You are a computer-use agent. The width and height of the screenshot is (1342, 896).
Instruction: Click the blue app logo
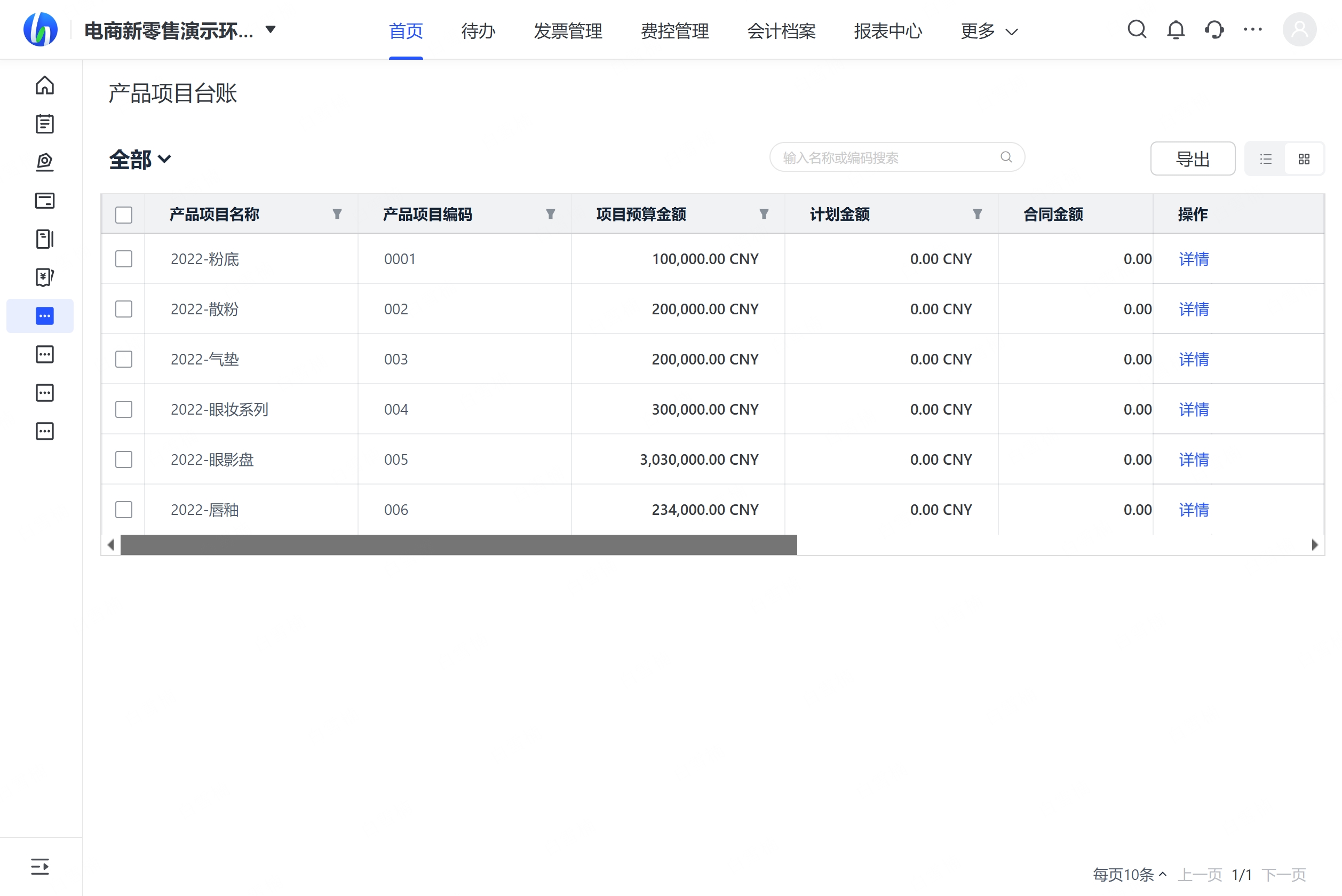coord(41,30)
